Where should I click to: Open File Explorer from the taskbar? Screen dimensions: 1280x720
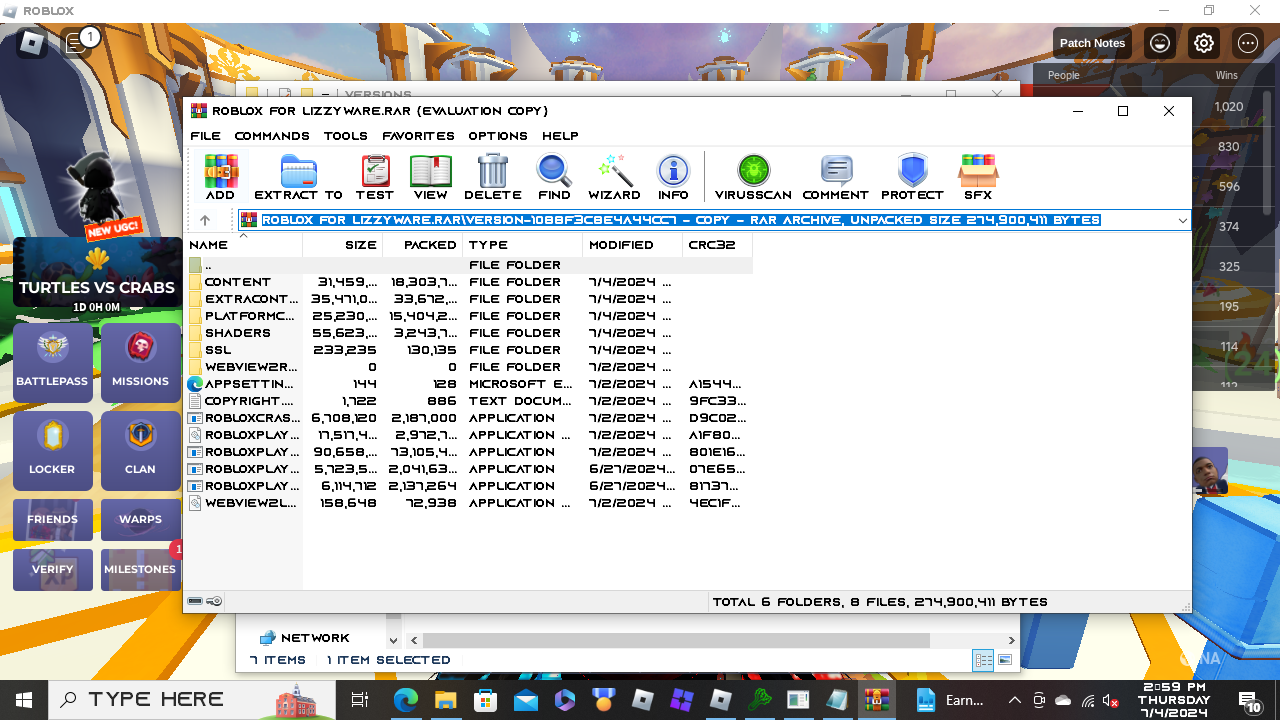pos(446,699)
